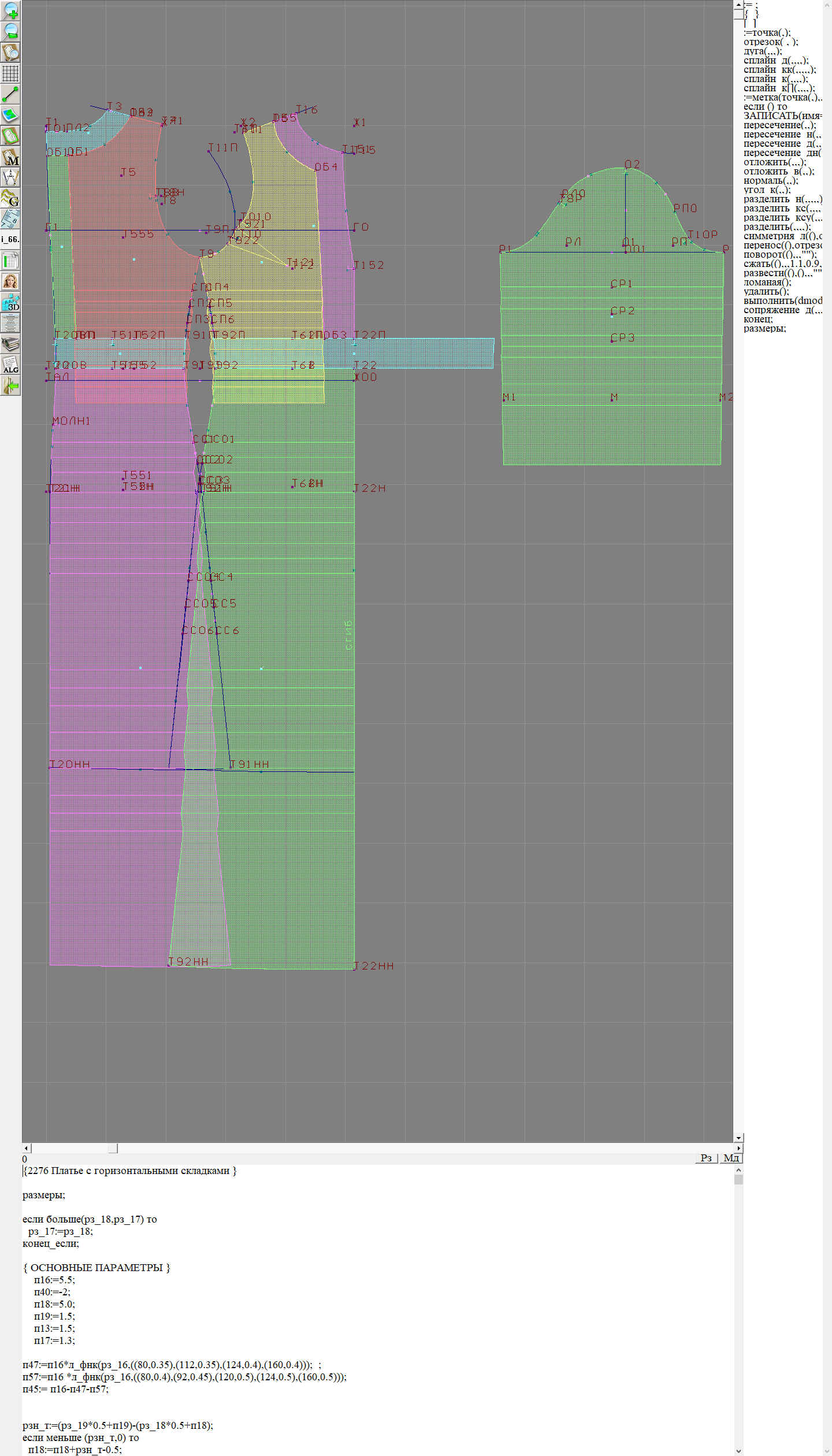Open the 3D view icon
The image size is (832, 1456).
10,302
